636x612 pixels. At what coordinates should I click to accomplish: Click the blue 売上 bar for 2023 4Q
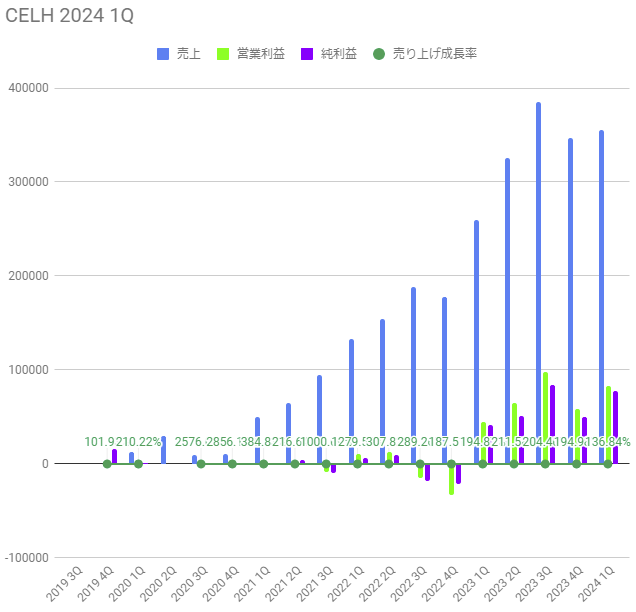(x=570, y=301)
